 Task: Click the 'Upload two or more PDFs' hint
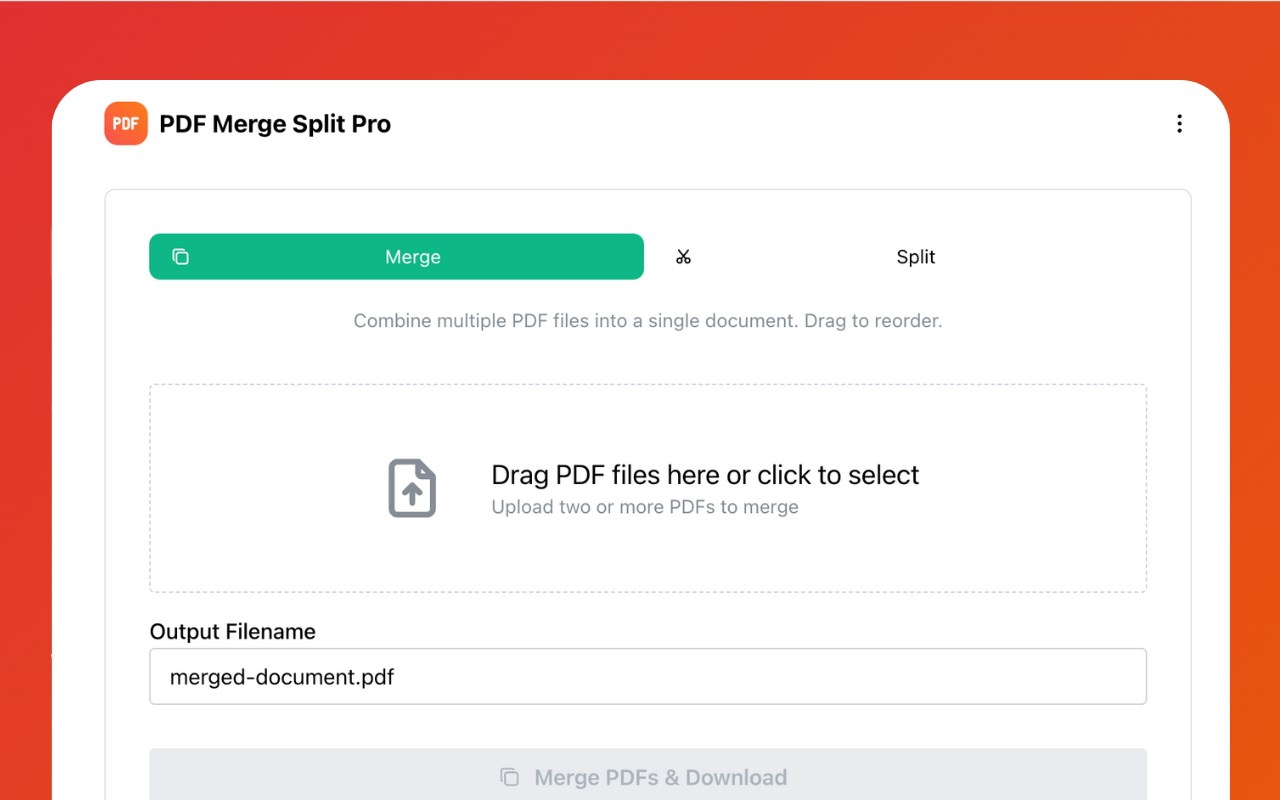[x=645, y=507]
